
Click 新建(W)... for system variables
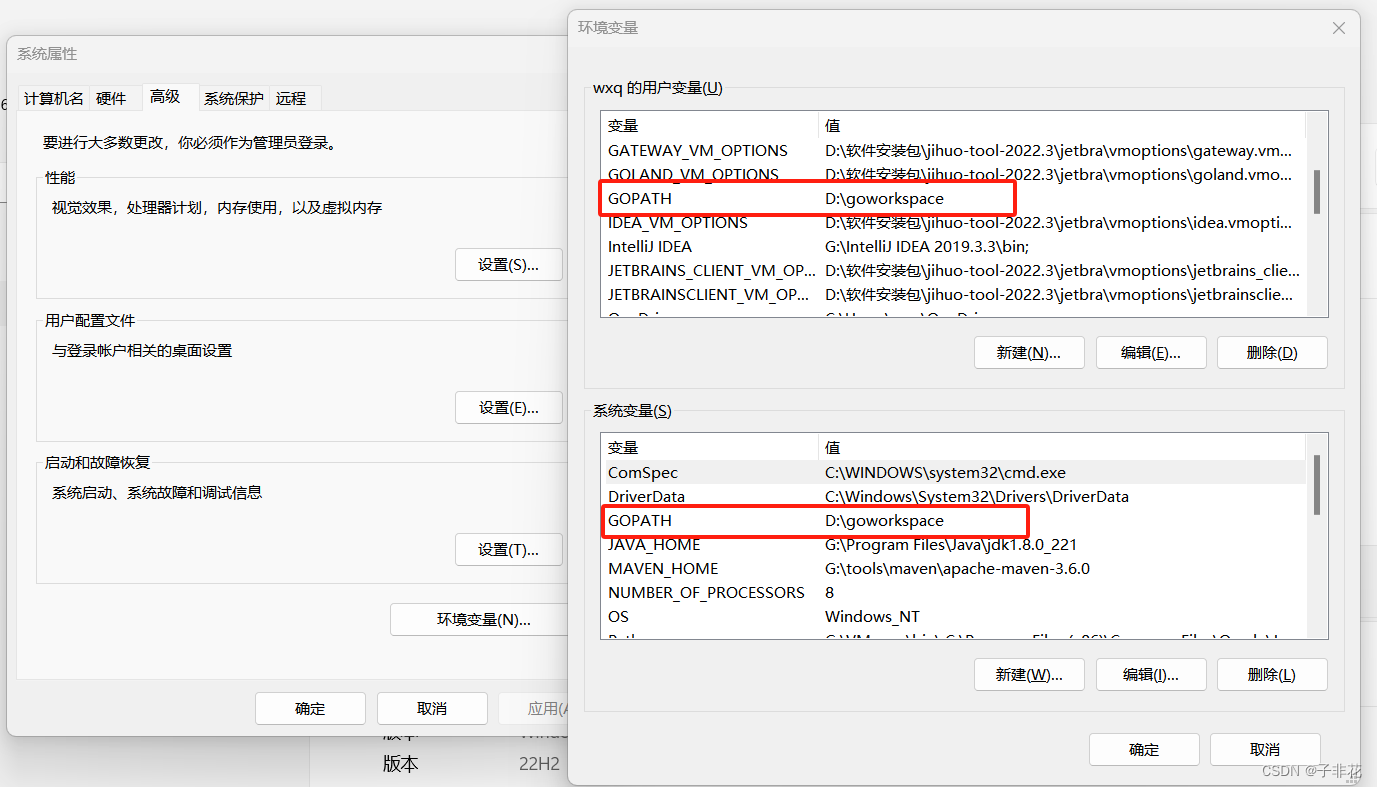click(1029, 674)
